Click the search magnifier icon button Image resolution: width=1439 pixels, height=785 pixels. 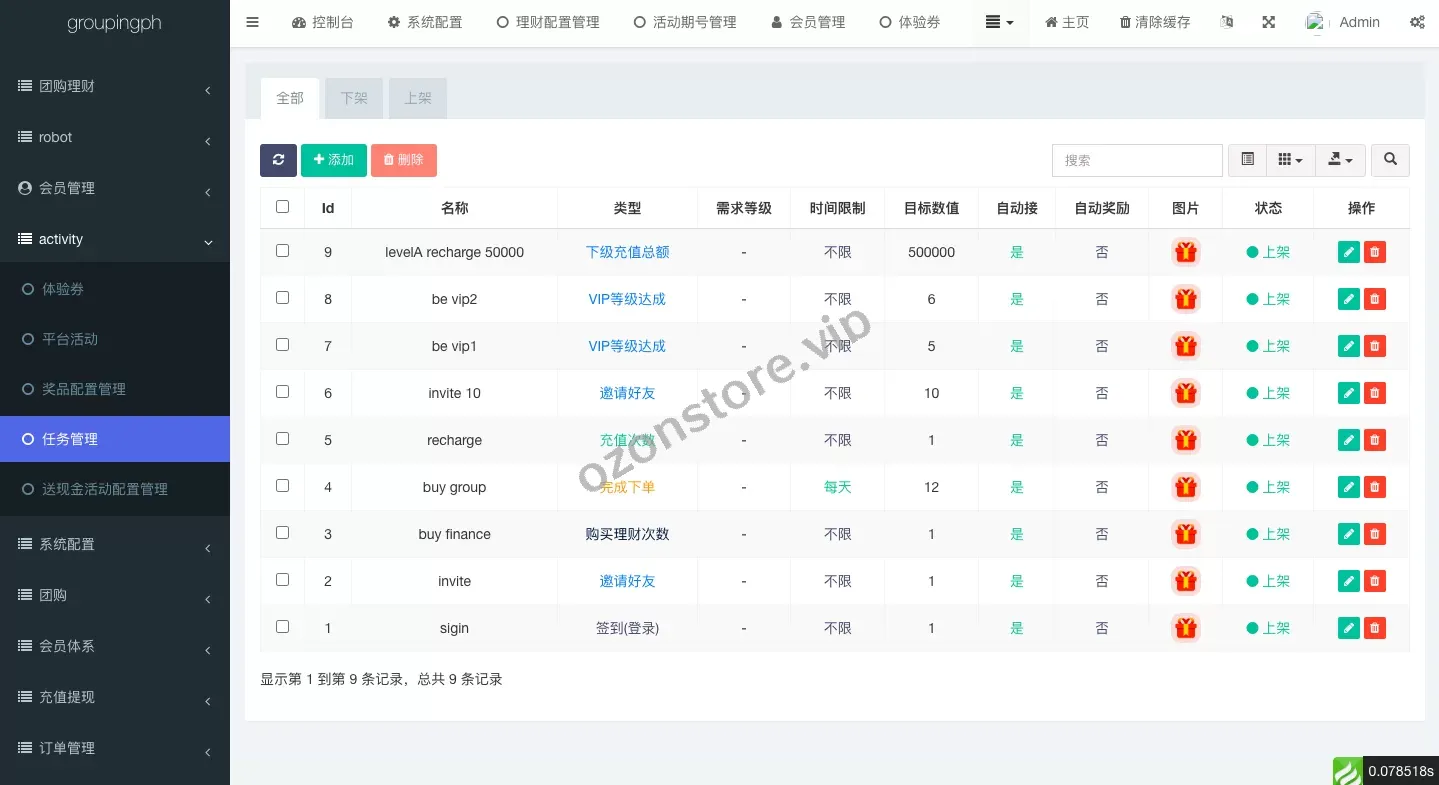tap(1390, 160)
